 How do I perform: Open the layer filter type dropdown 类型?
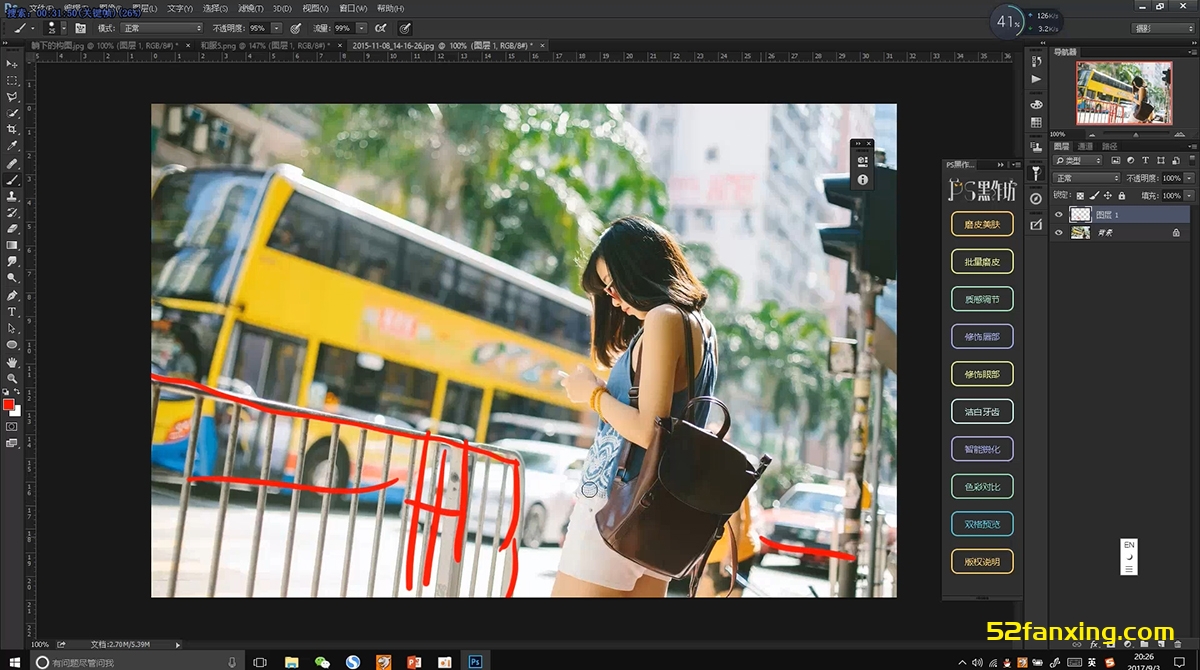coord(1079,160)
